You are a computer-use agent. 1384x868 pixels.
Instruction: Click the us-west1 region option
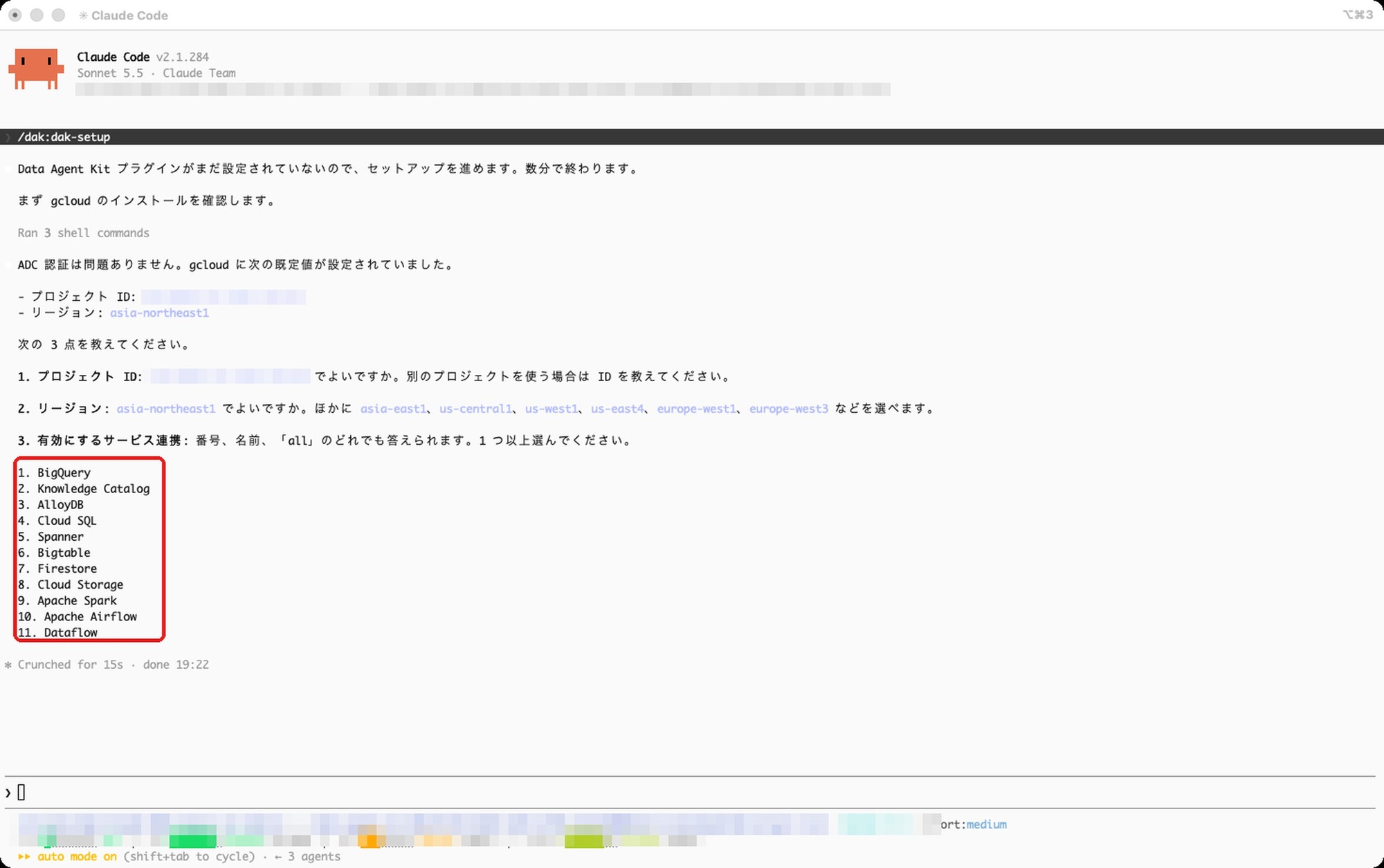(x=551, y=409)
